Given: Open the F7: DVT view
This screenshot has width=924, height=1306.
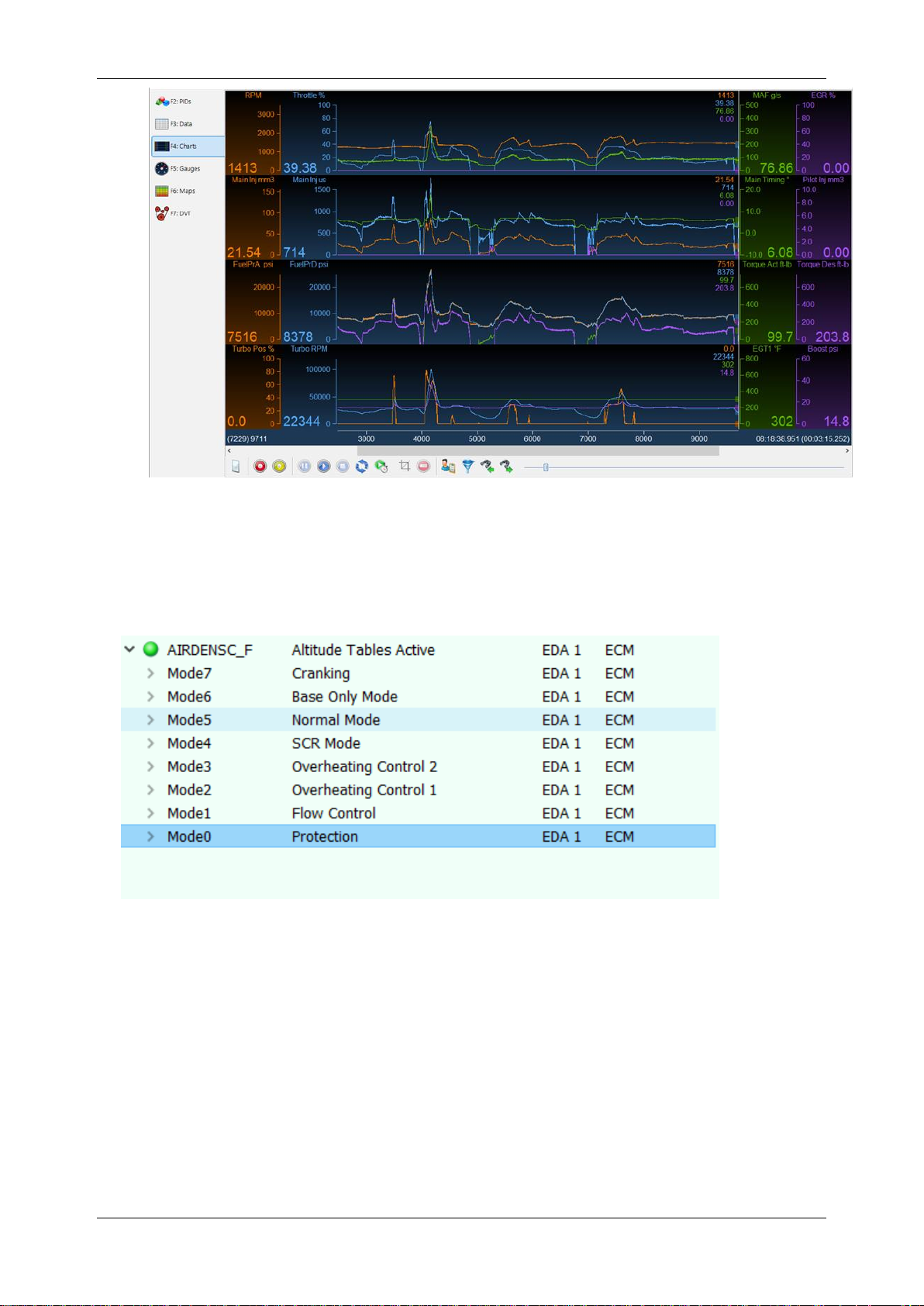Looking at the screenshot, I should pos(187,213).
